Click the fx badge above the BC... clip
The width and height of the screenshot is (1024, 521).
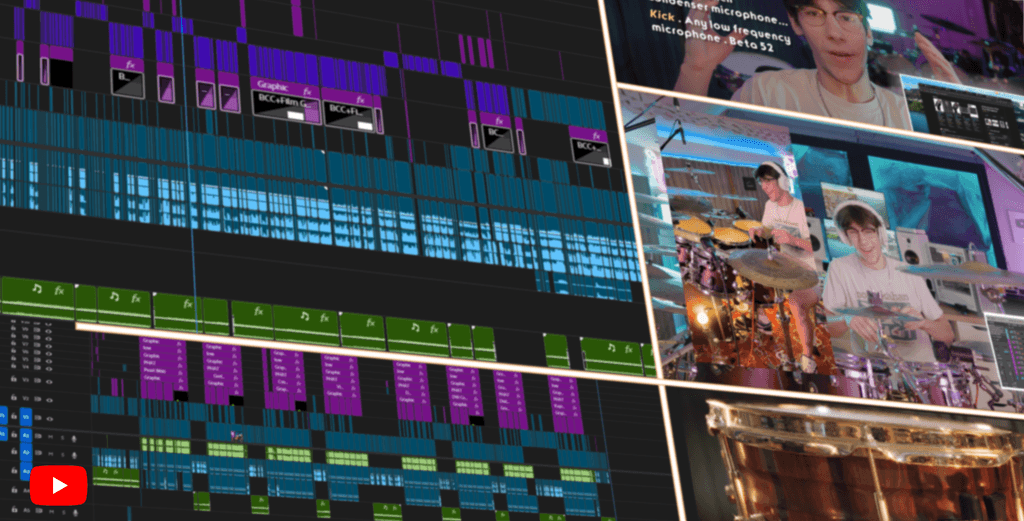click(x=500, y=120)
